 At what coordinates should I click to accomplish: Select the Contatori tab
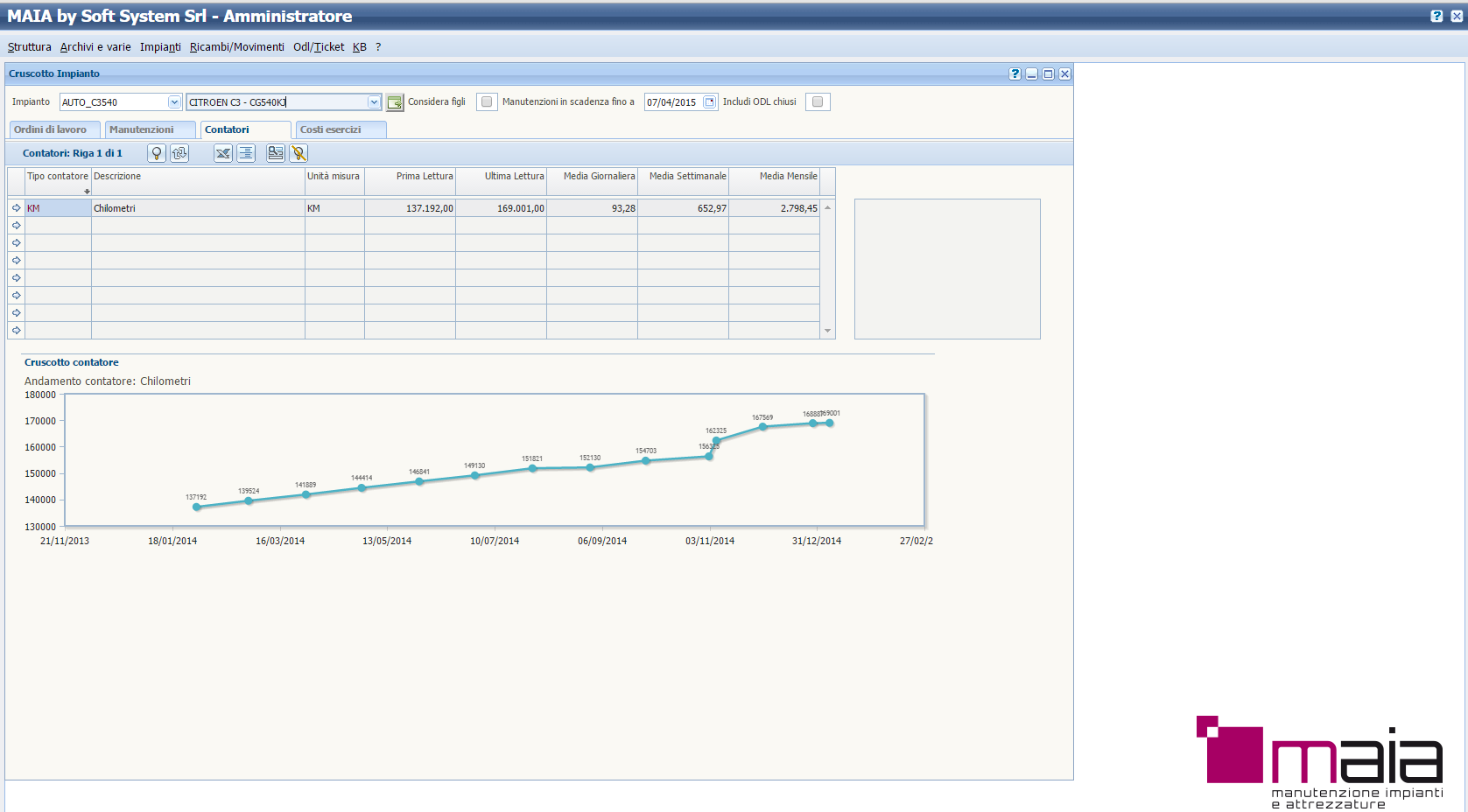tap(245, 129)
